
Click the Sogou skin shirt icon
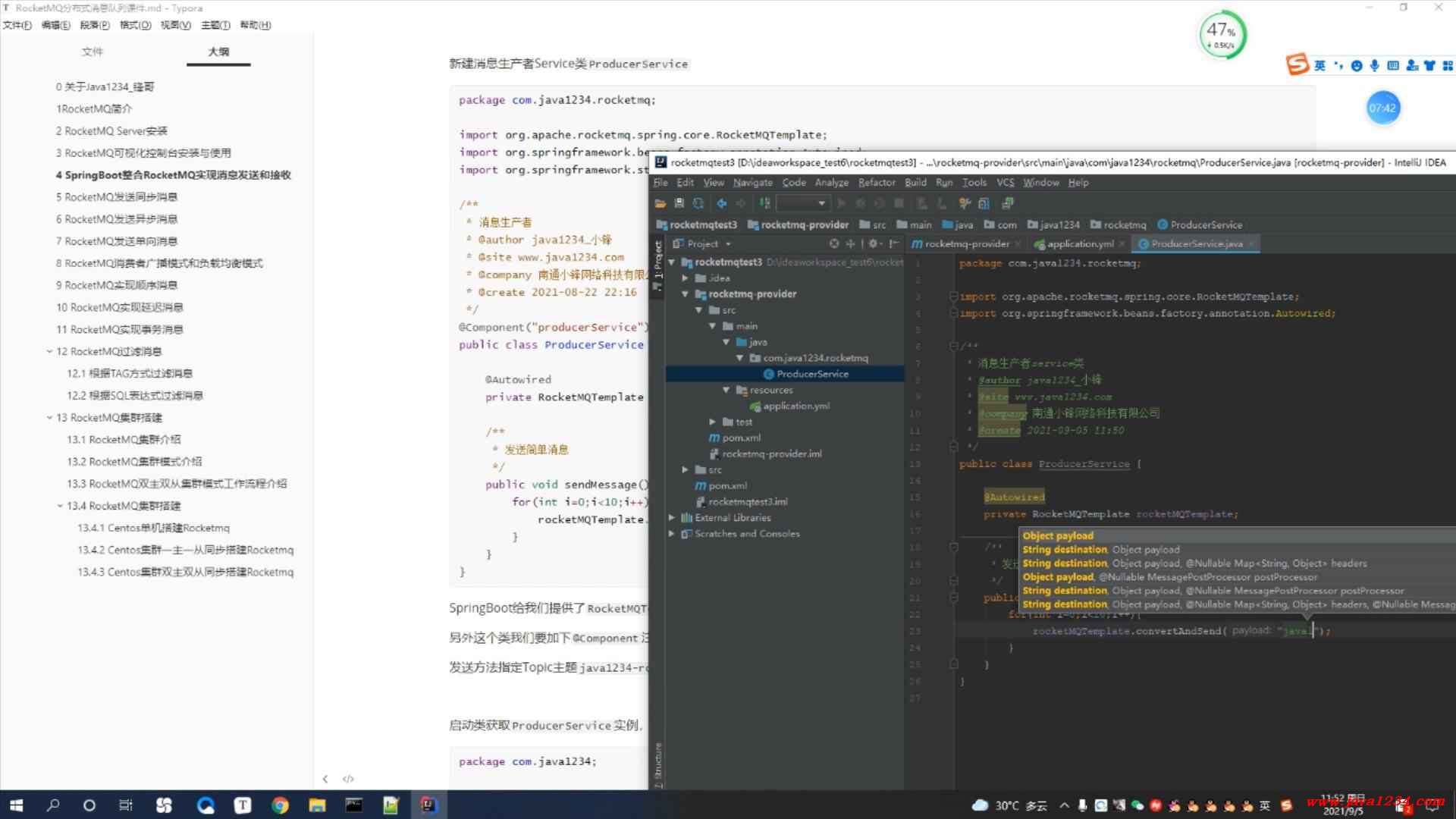pos(1430,66)
